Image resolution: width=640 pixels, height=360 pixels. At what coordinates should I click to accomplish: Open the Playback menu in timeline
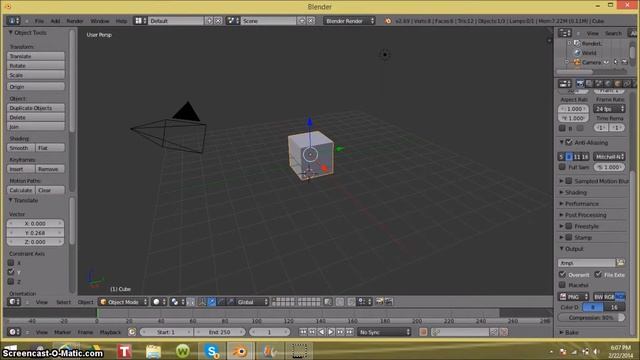110,332
